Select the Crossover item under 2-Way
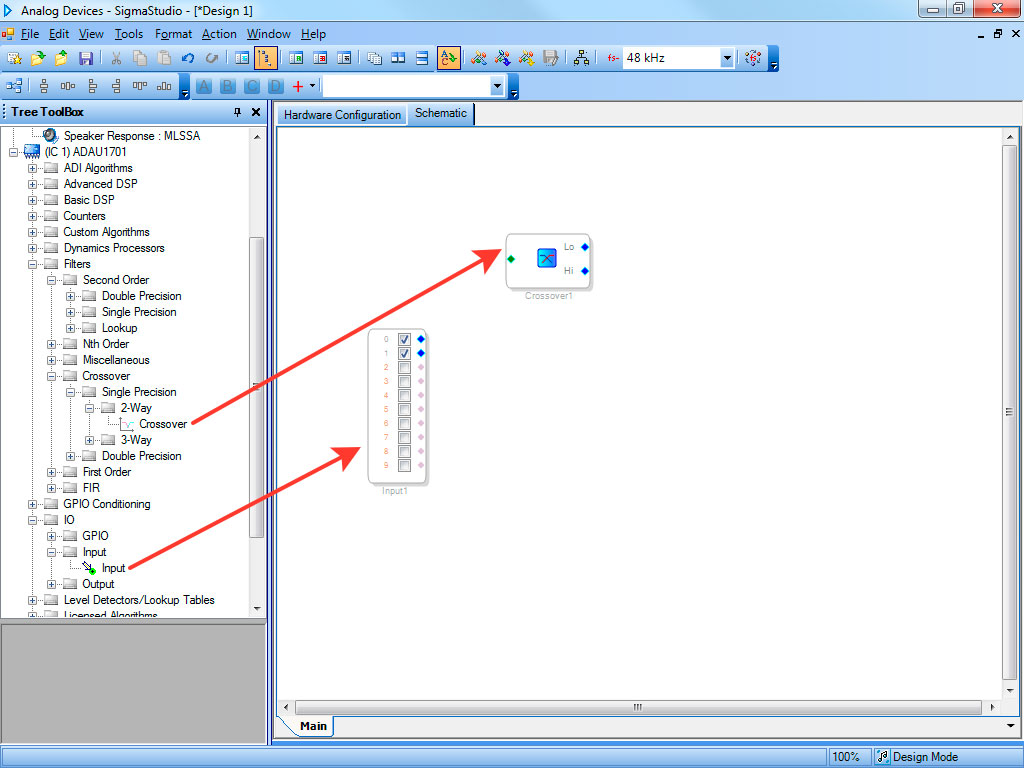Screen dimensions: 1024x768 click(x=162, y=424)
